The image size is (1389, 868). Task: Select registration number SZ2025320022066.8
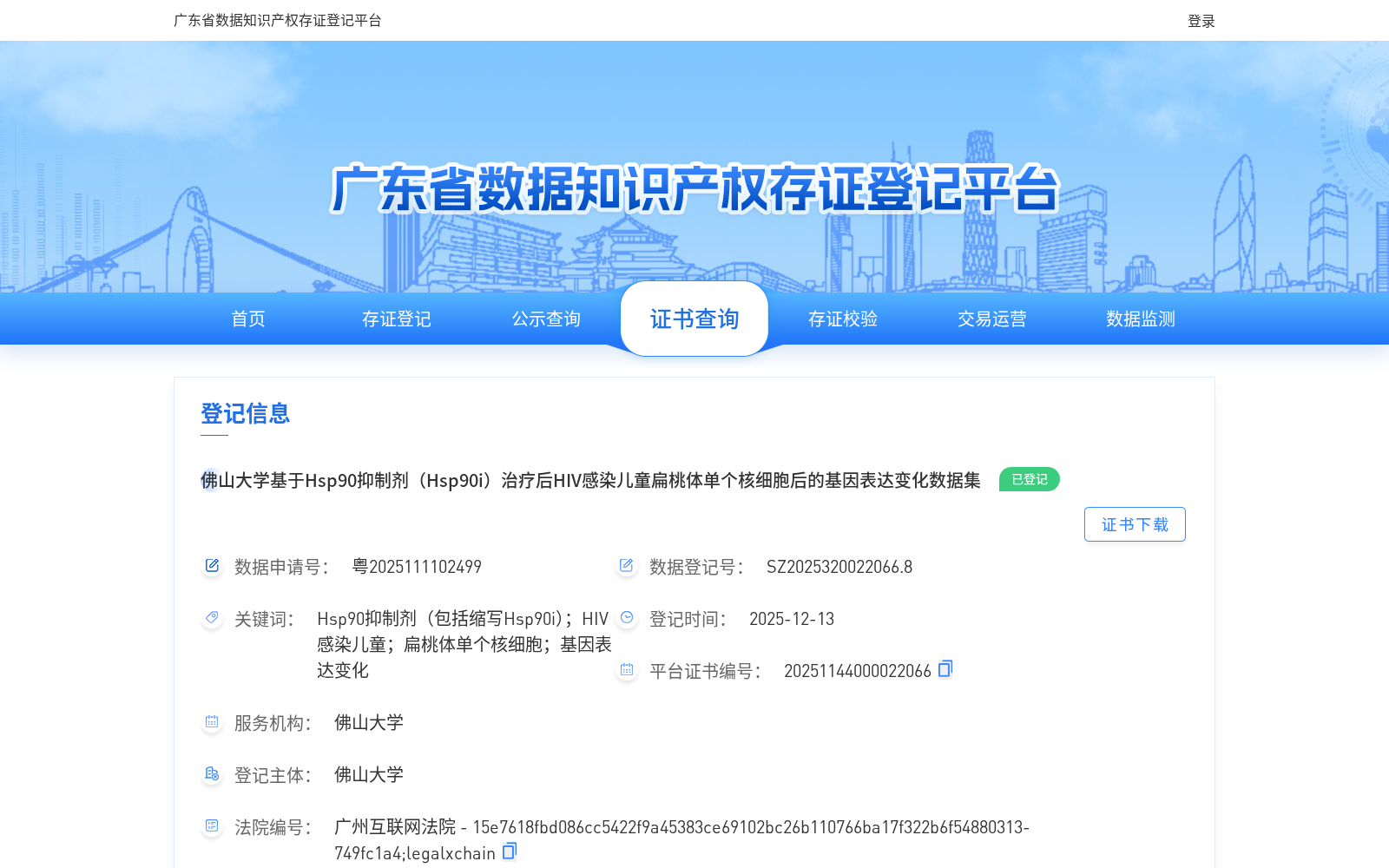coord(839,567)
